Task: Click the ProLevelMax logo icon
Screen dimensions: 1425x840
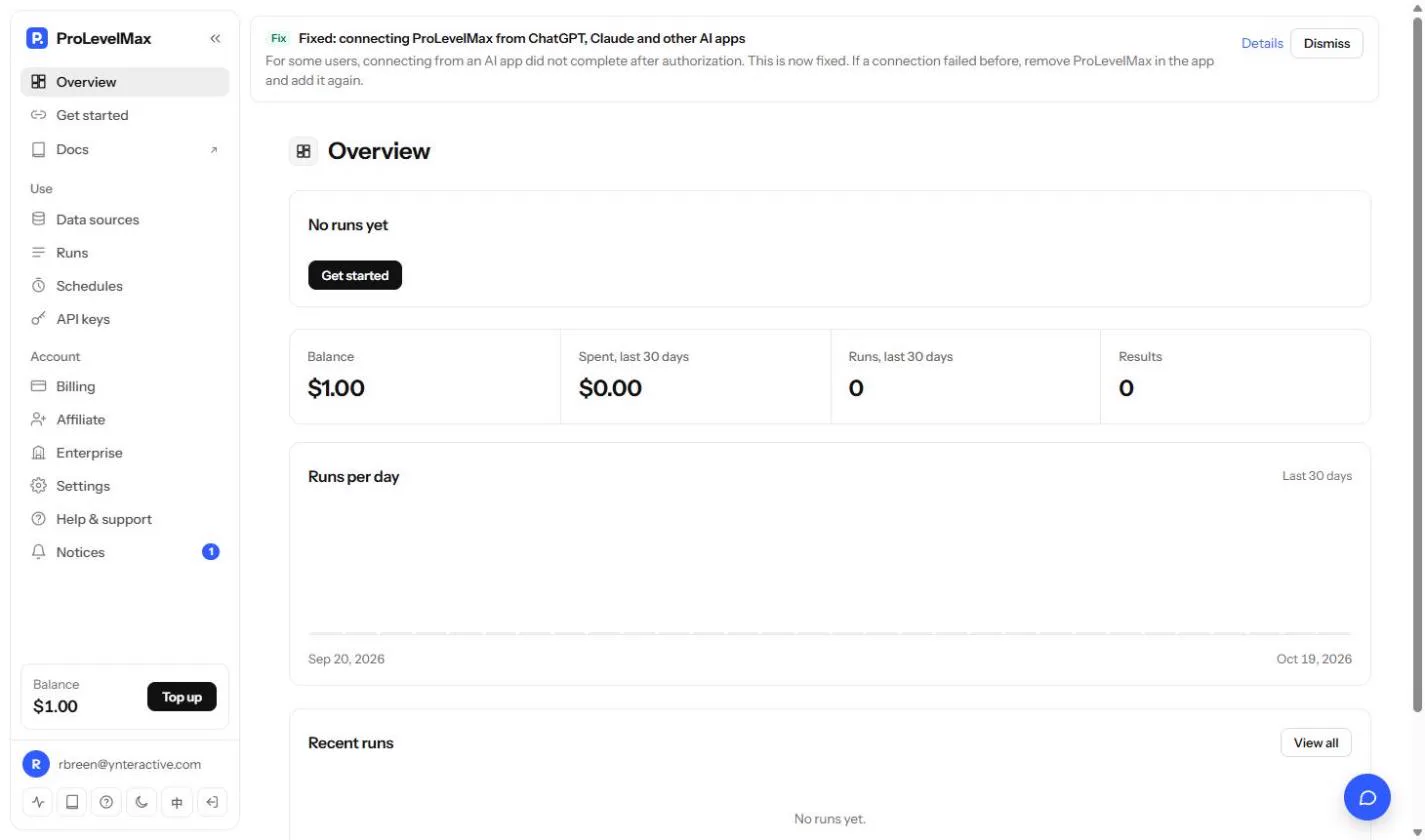Action: tap(37, 39)
